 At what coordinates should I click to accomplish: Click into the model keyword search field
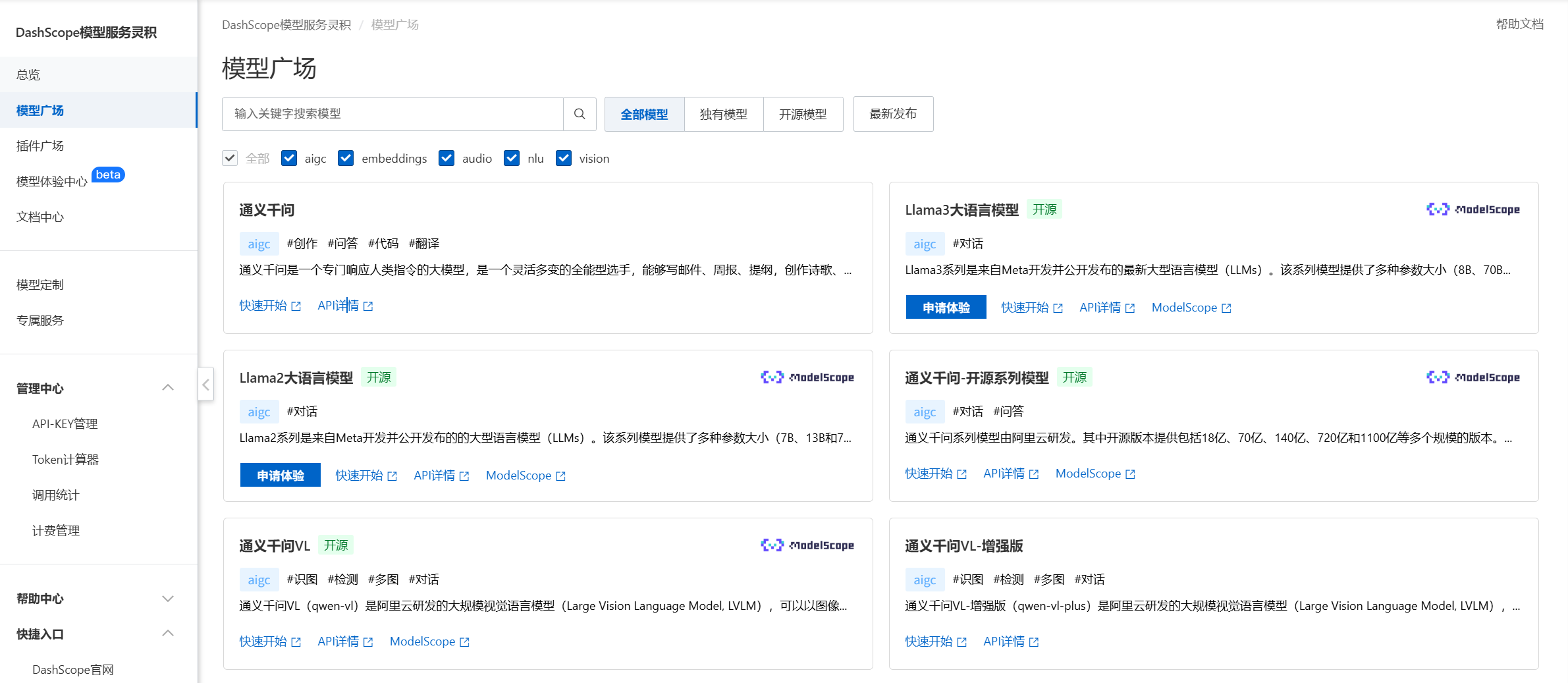point(393,114)
